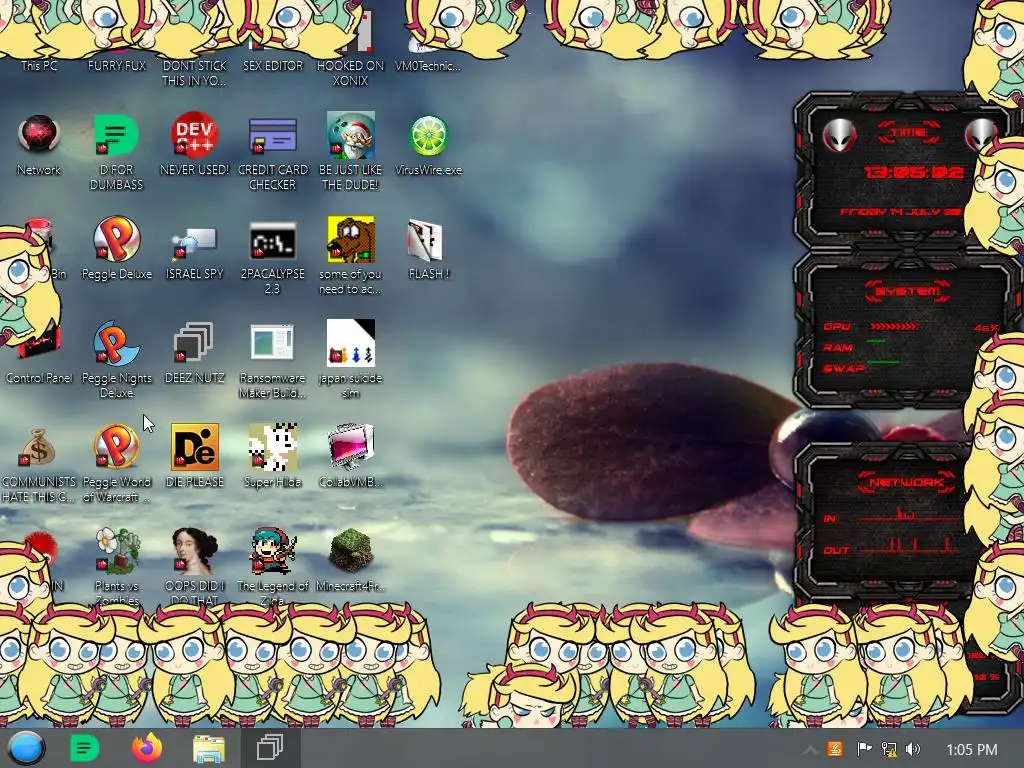Open the green document app in taskbar
The width and height of the screenshot is (1024, 768).
tap(84, 748)
